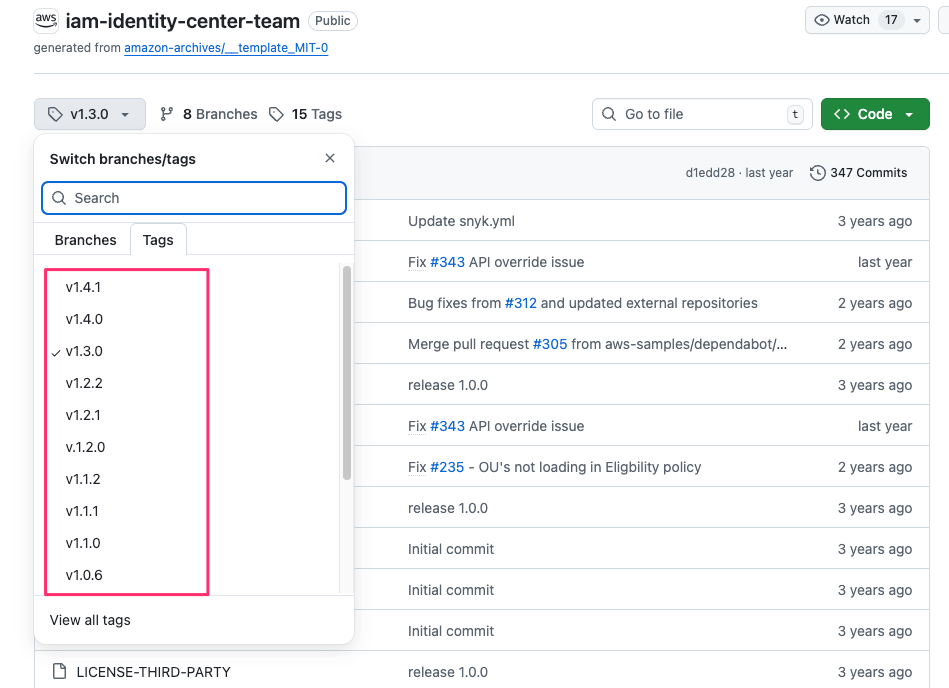The image size is (949, 688).
Task: Select the checked v1.3.0 tag
Action: (84, 351)
